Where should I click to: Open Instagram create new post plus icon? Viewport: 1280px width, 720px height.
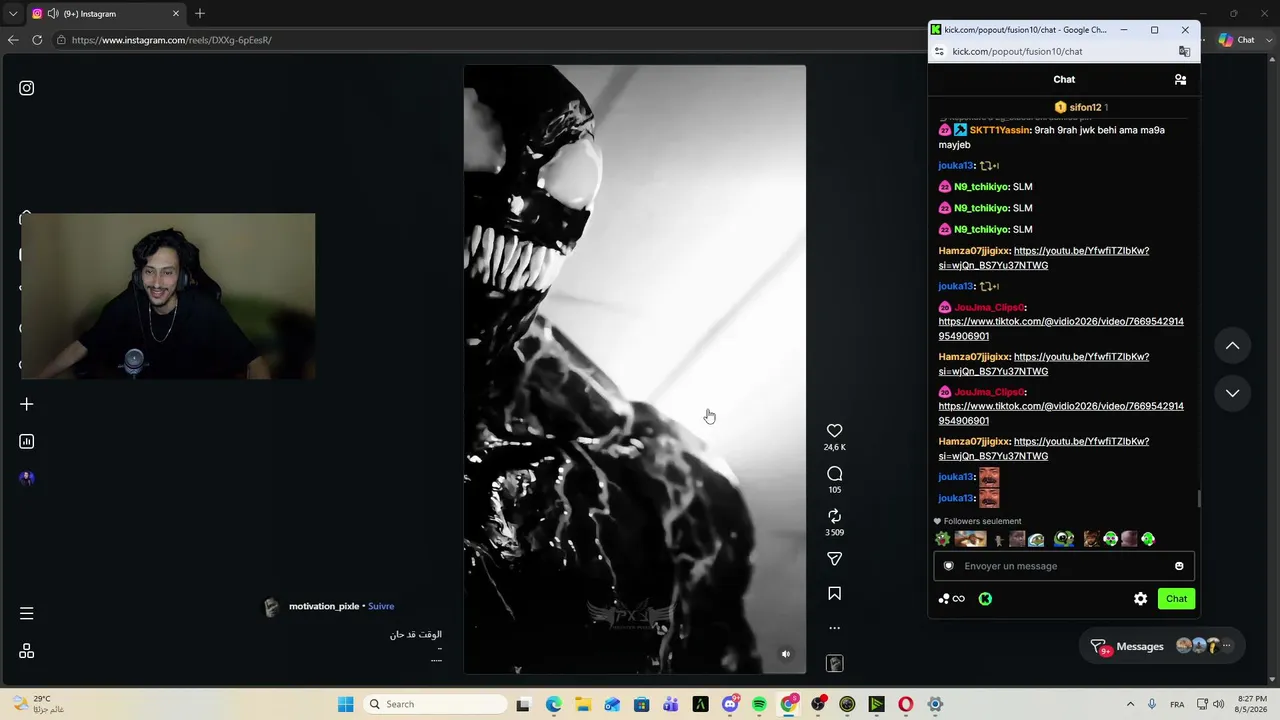point(27,404)
